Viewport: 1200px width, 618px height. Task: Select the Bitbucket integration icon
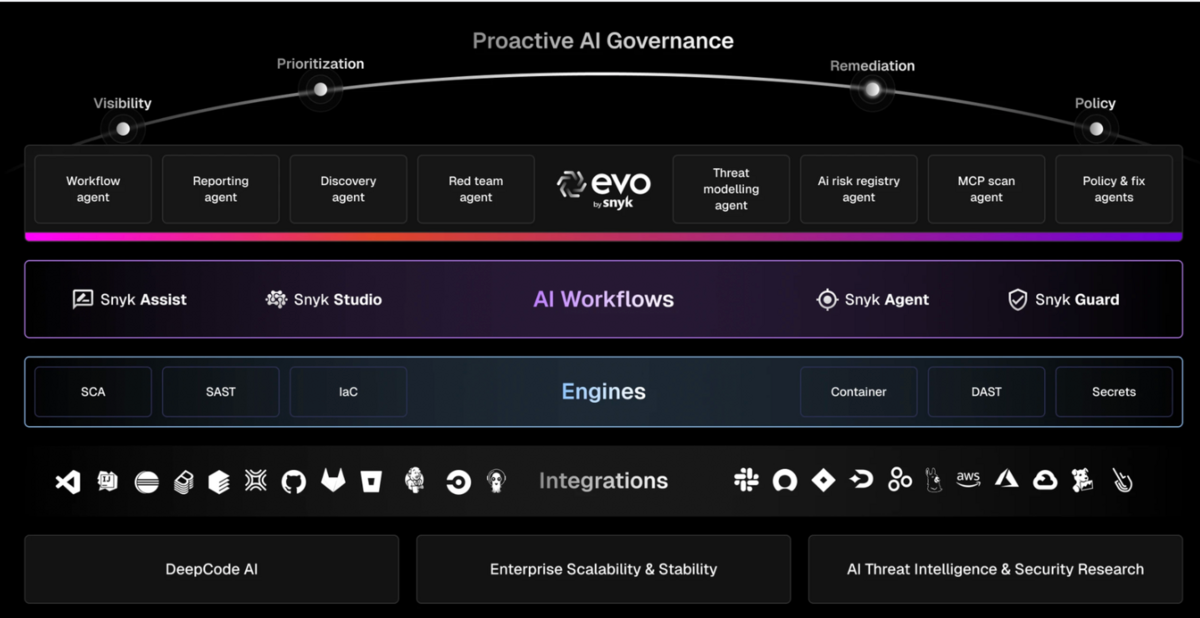pos(371,480)
